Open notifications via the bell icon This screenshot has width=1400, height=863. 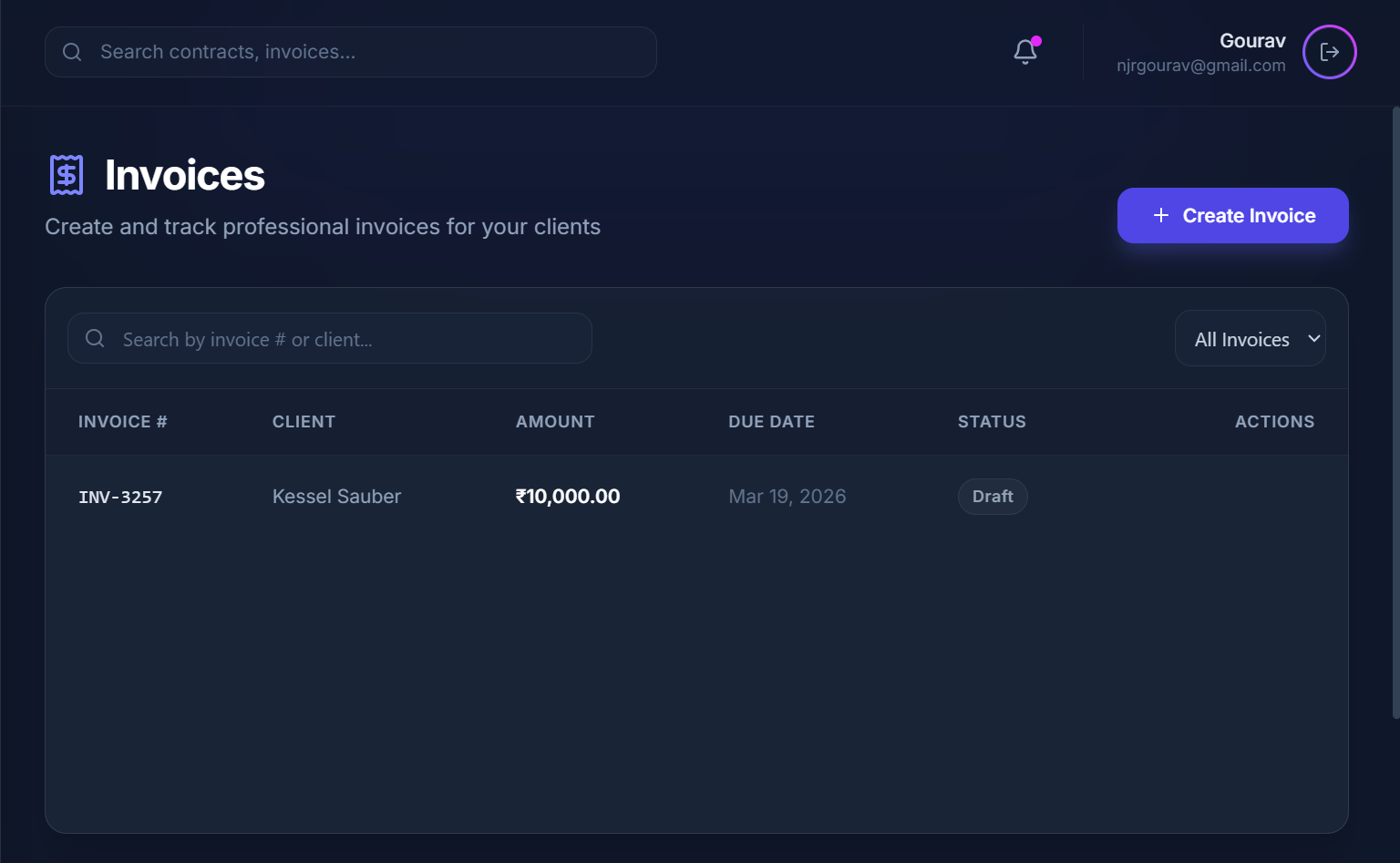point(1024,52)
